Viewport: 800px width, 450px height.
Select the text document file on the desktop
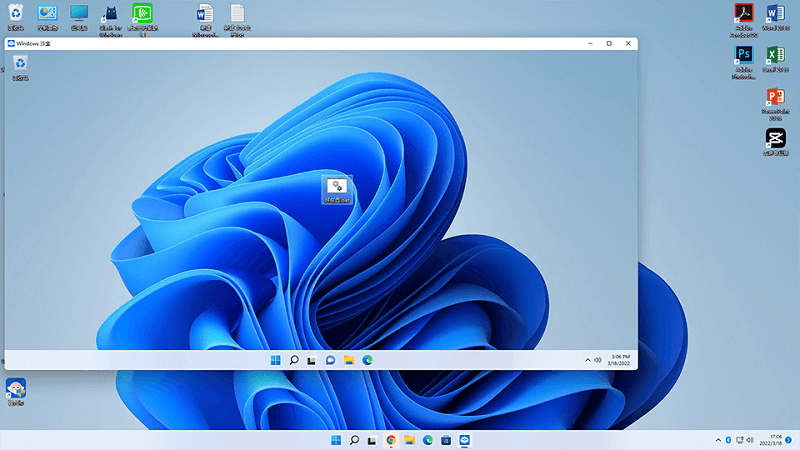237,20
